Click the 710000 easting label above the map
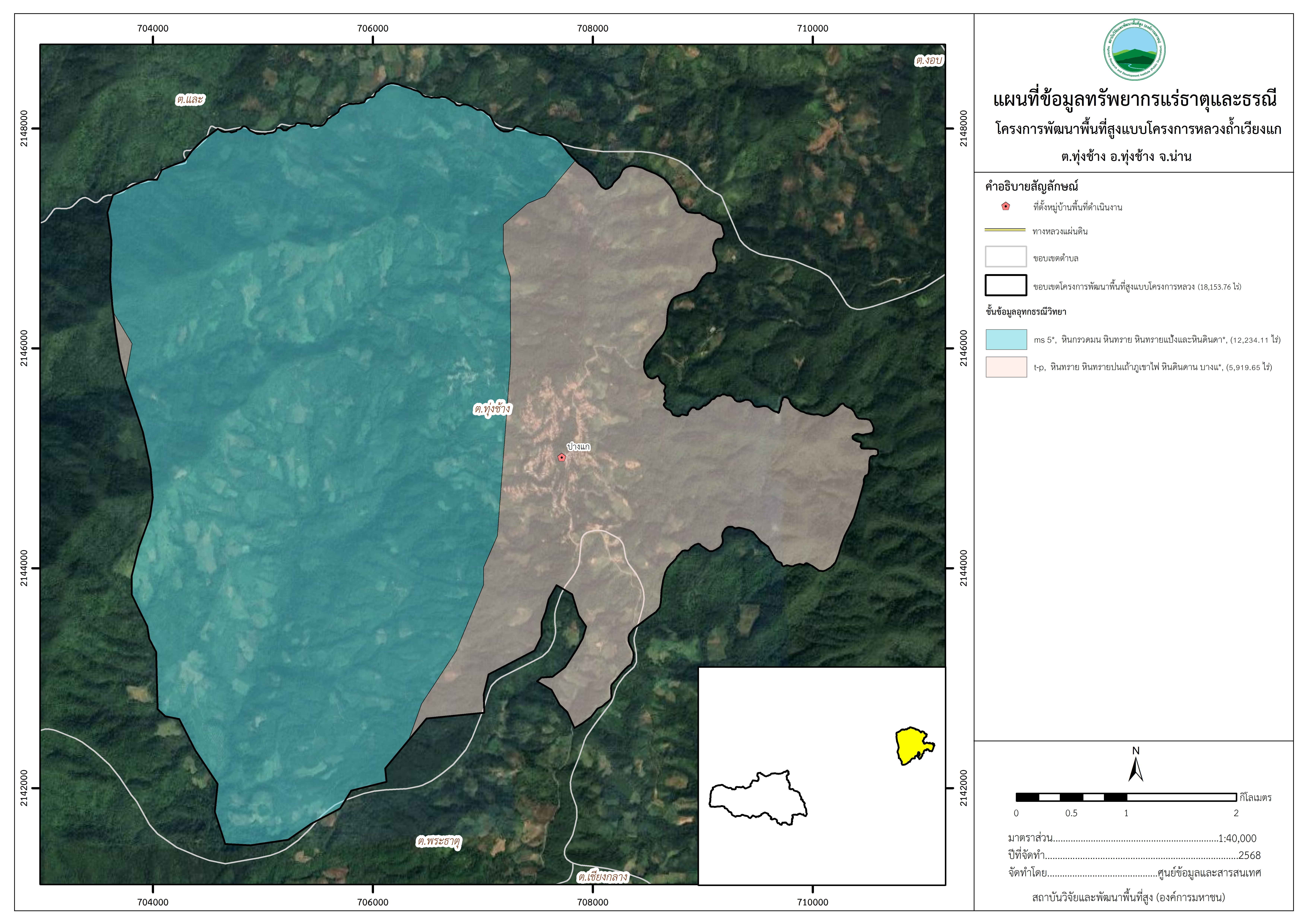 coord(813,28)
